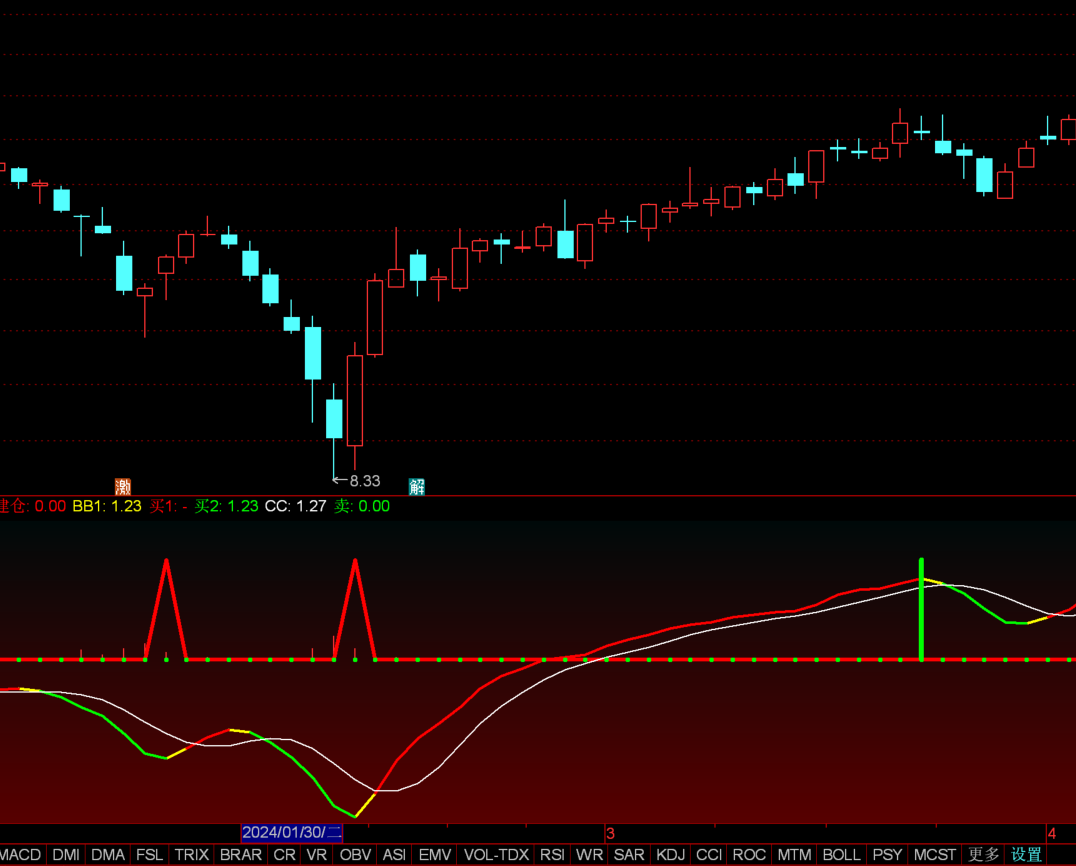Switch to ROC indicator

click(x=749, y=854)
